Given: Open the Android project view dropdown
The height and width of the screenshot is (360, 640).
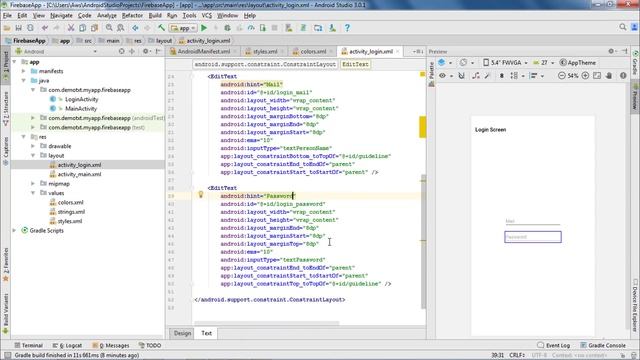Looking at the screenshot, I should [x=56, y=51].
